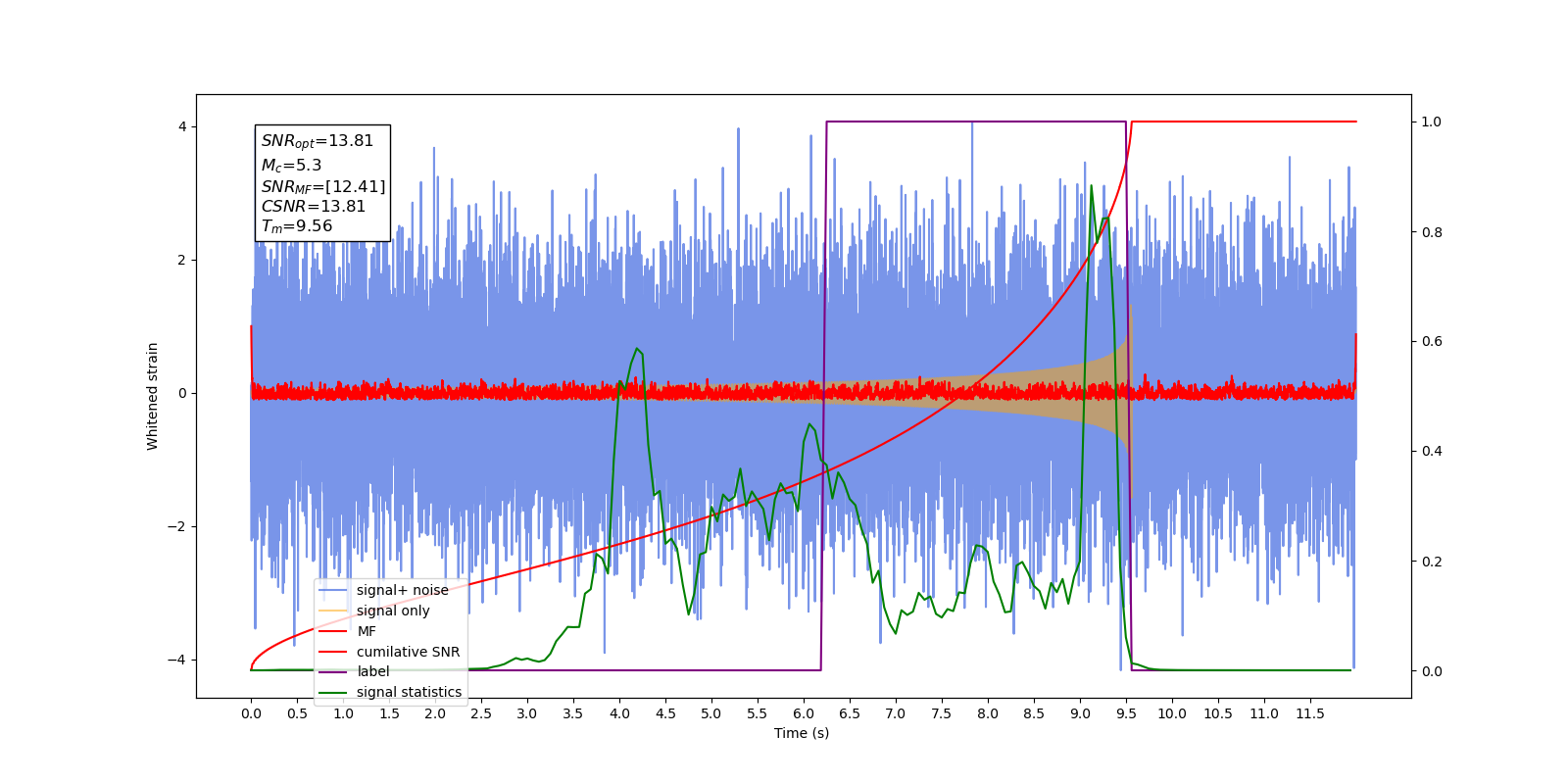Click left y-axis tick label 0
Viewport: 1568px width, 784px height.
pyautogui.click(x=182, y=393)
